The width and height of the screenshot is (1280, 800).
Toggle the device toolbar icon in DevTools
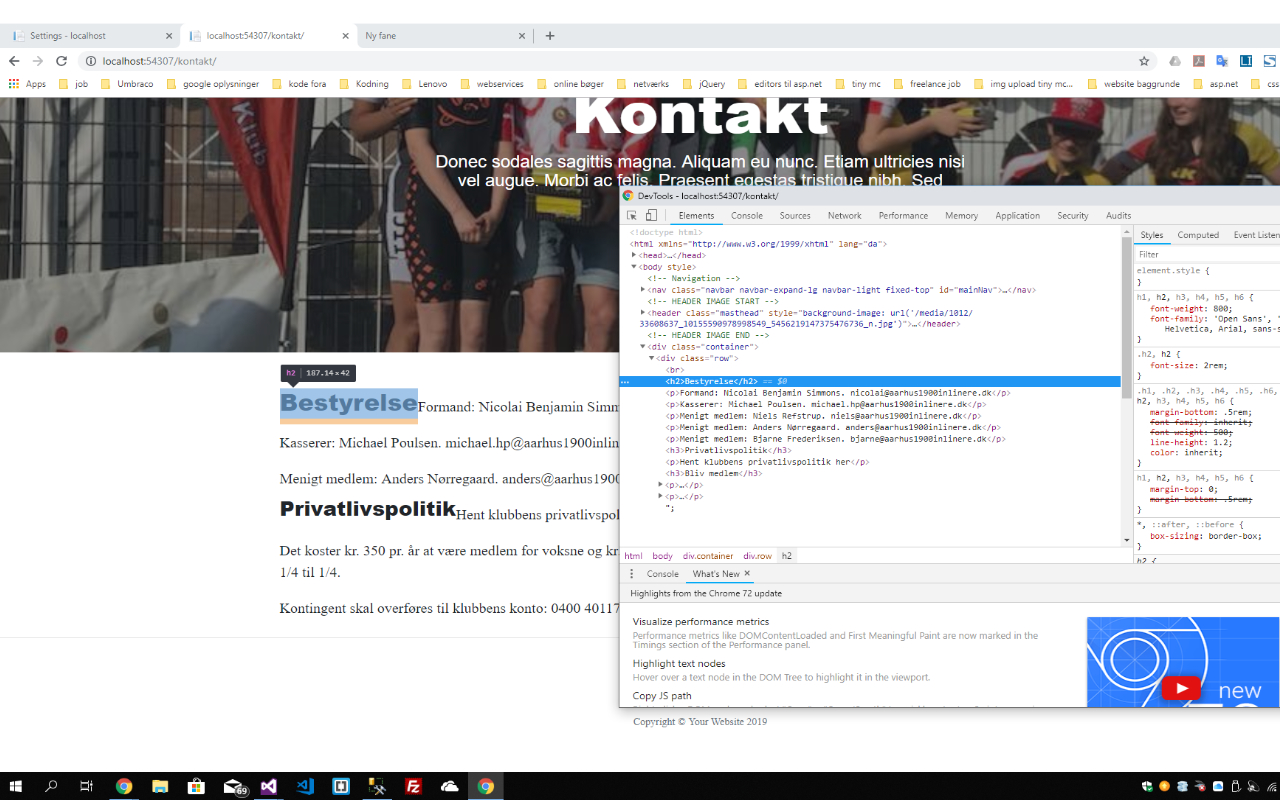[651, 215]
